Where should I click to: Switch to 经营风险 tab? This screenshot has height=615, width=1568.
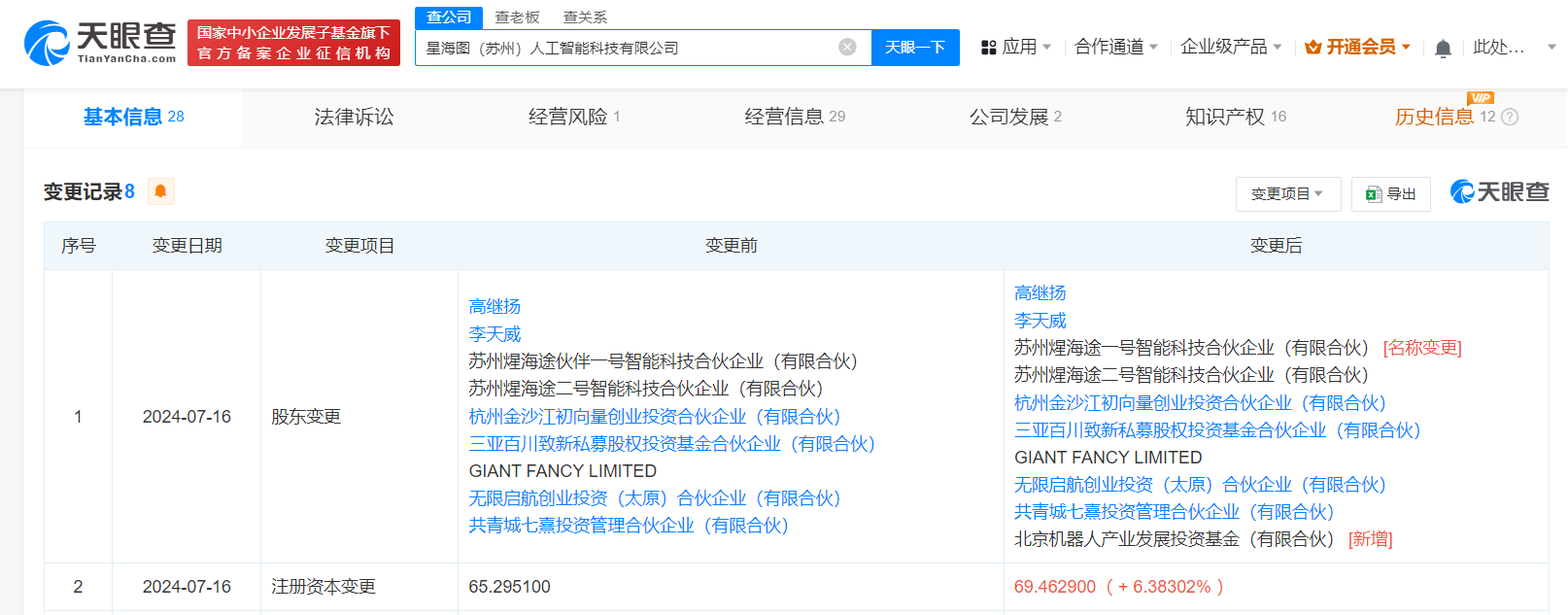[574, 118]
